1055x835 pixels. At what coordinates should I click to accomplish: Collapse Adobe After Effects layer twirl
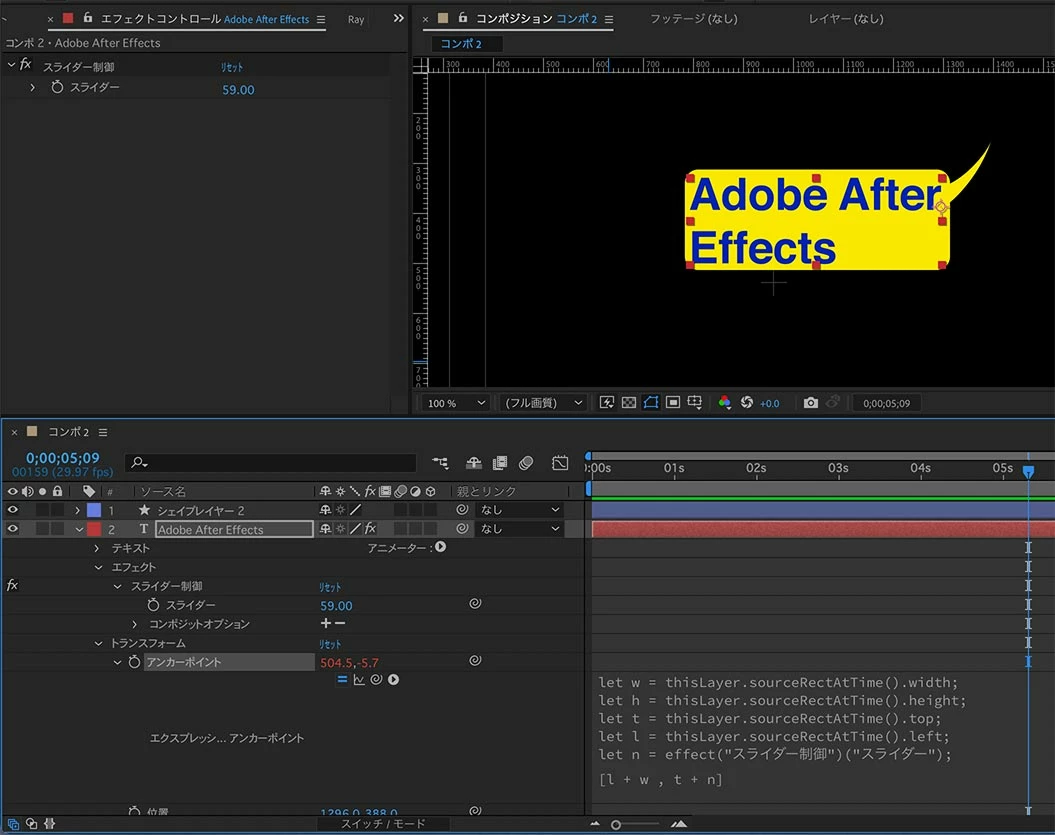79,529
